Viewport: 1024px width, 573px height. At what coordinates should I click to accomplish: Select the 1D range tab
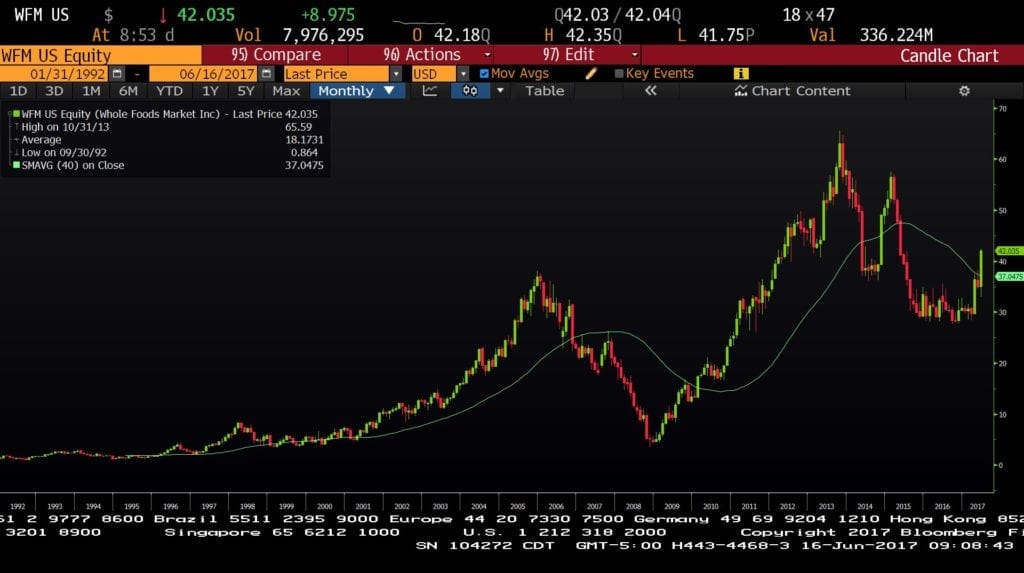18,91
